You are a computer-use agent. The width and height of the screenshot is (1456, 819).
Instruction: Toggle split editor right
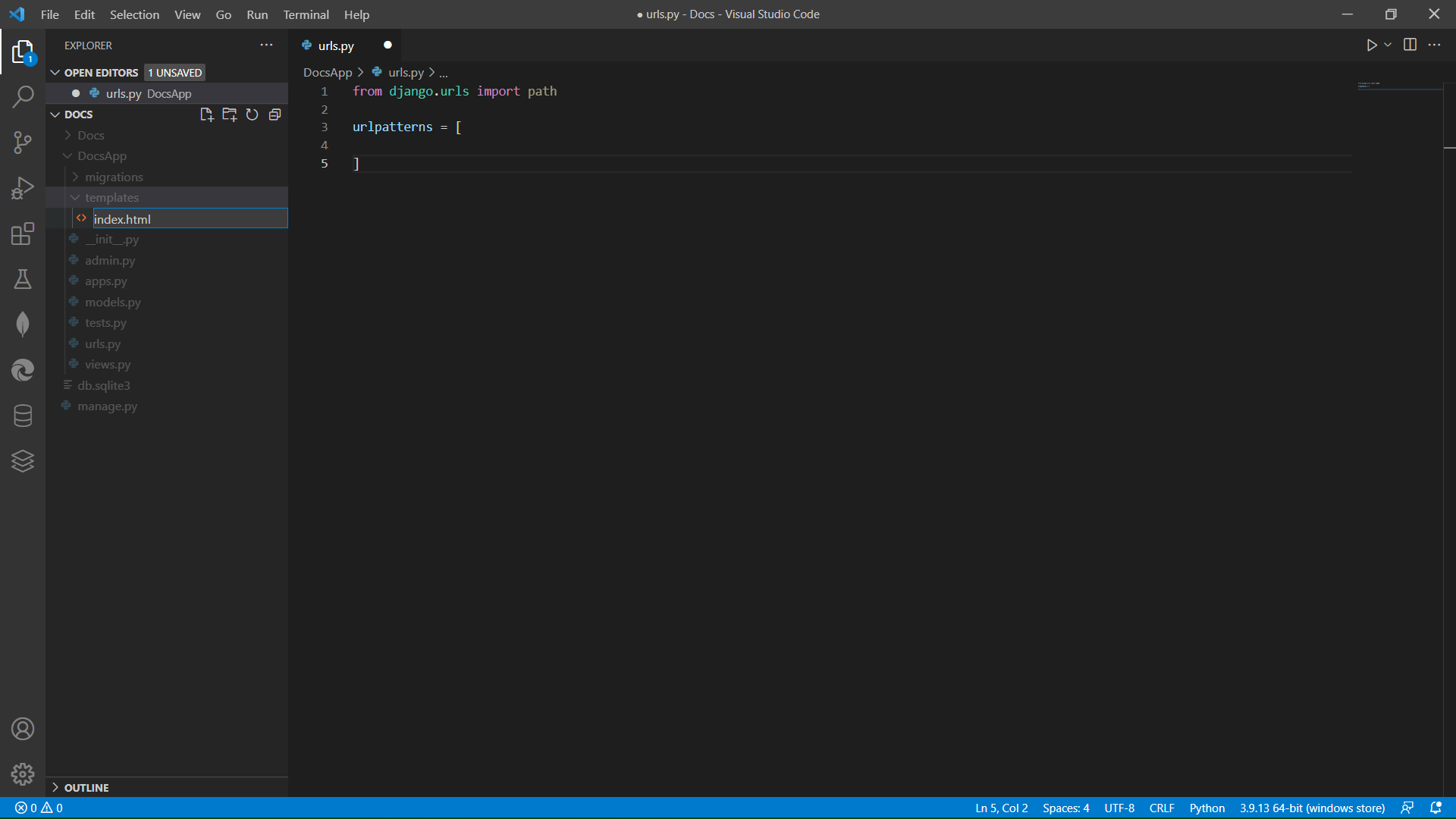click(1410, 45)
